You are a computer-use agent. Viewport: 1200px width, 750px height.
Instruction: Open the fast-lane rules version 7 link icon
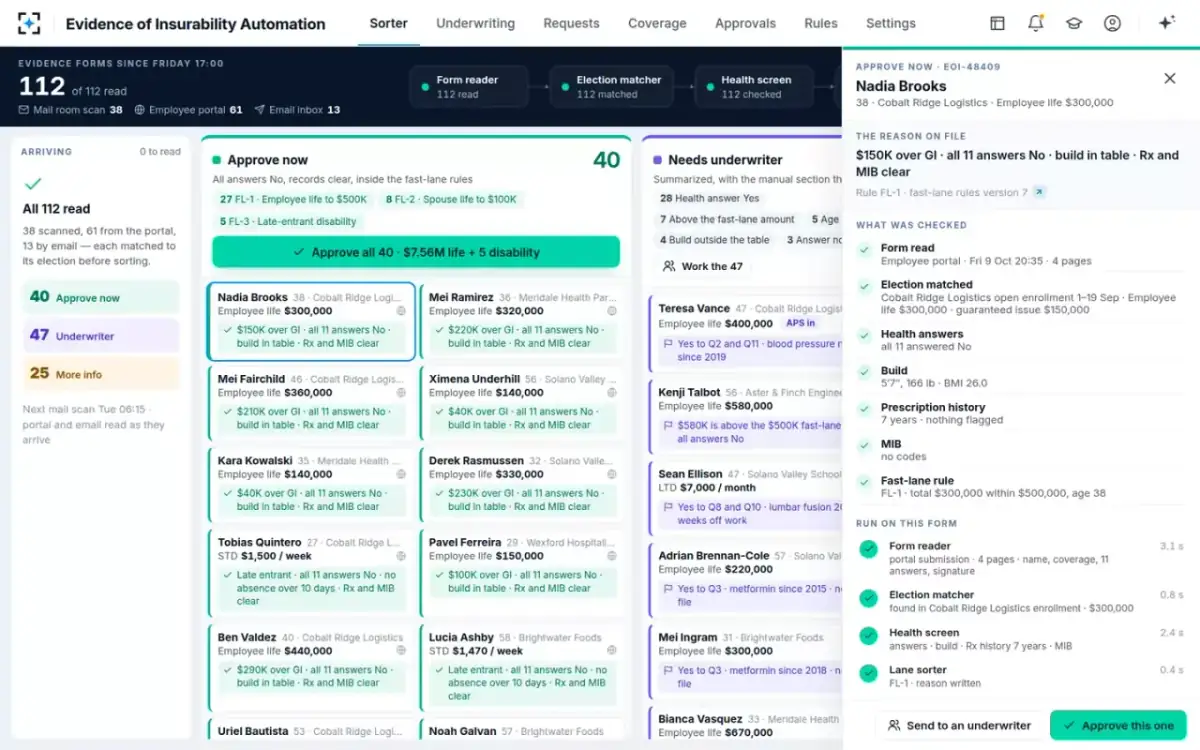(1039, 192)
